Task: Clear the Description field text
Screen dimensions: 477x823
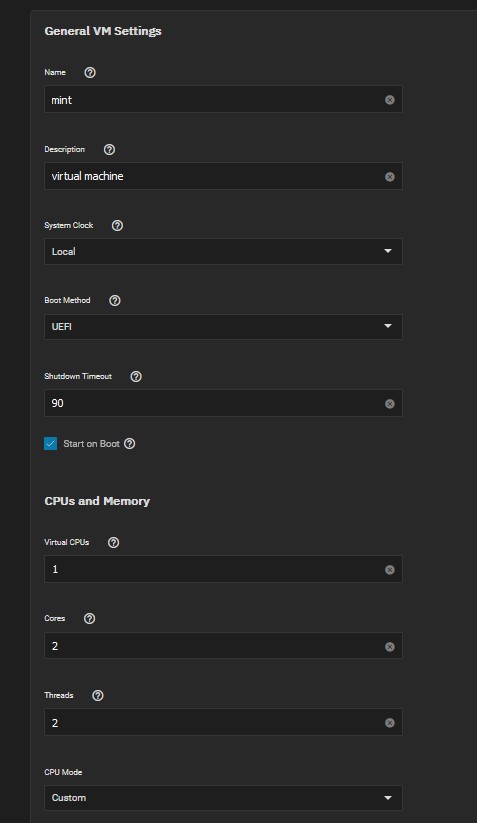Action: tap(389, 177)
